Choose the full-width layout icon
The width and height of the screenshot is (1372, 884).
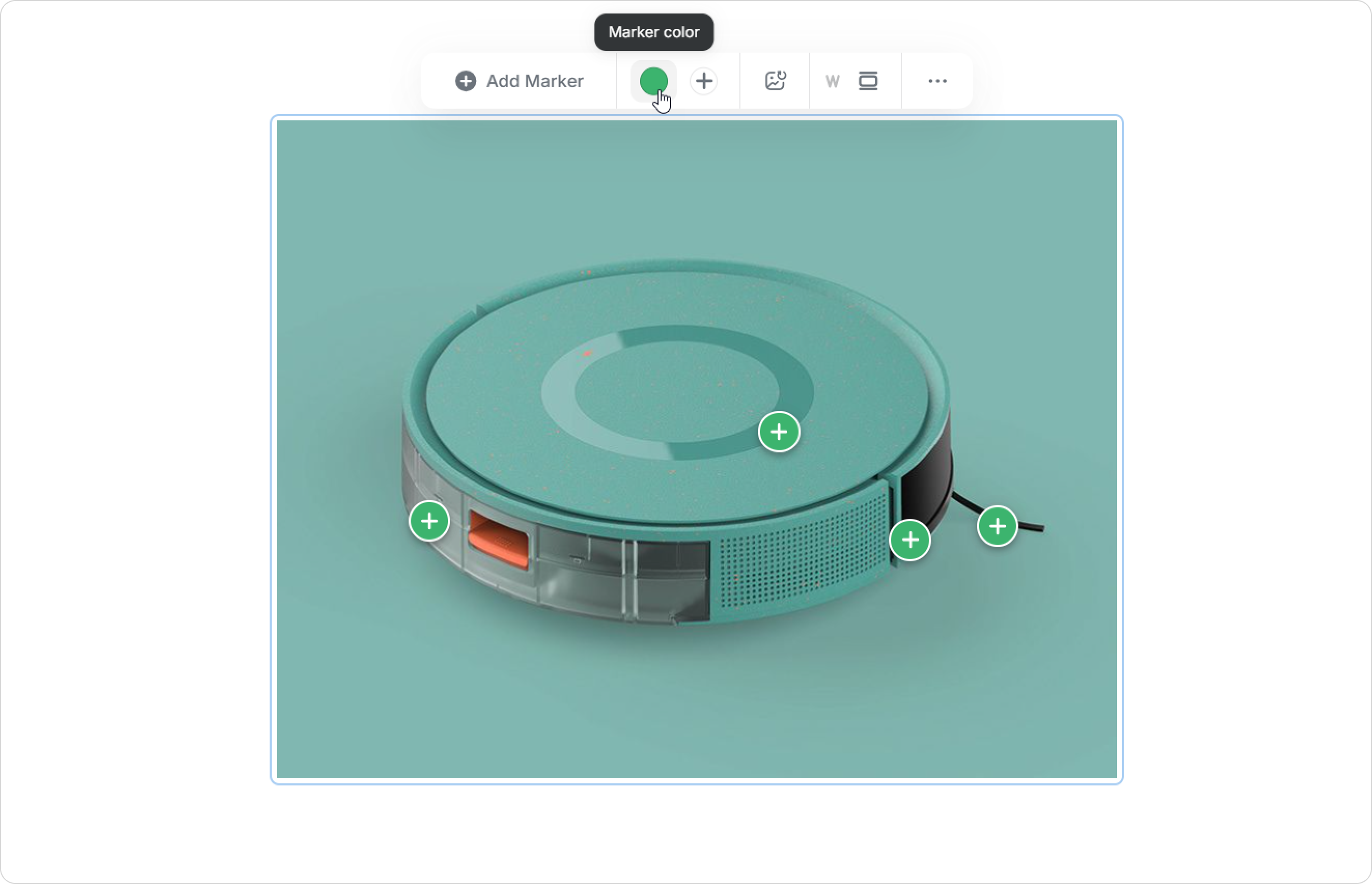(868, 81)
